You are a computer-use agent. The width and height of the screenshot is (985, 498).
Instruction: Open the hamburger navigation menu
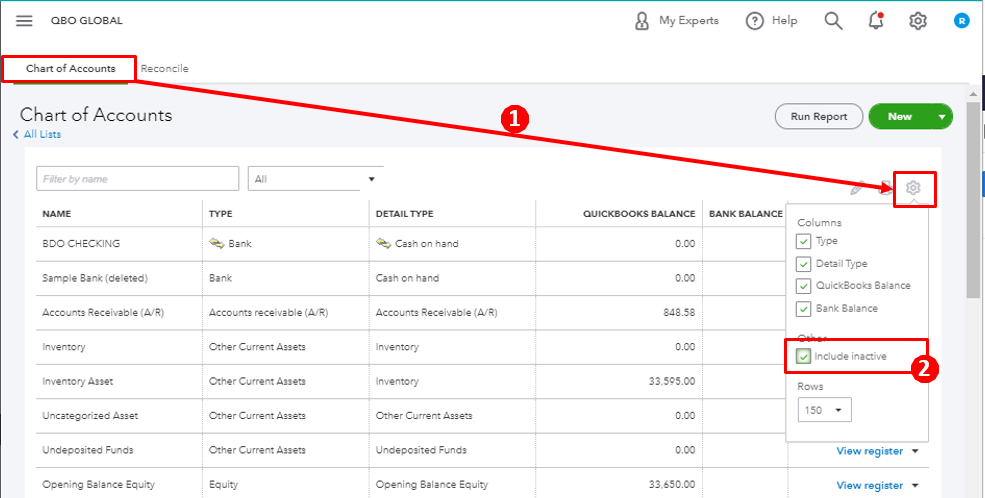24,21
